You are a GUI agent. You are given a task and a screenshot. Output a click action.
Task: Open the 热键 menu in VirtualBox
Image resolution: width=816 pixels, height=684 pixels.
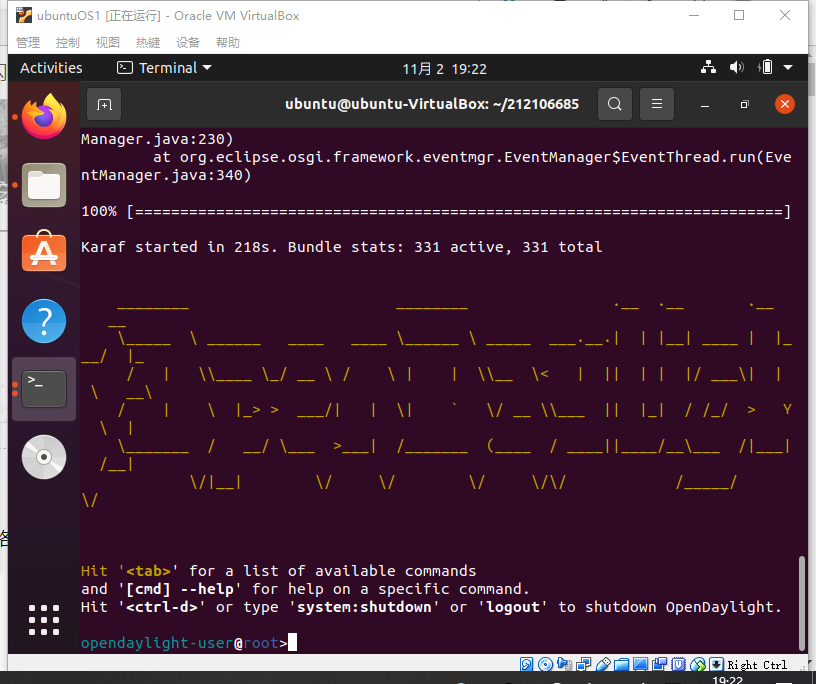[x=148, y=42]
